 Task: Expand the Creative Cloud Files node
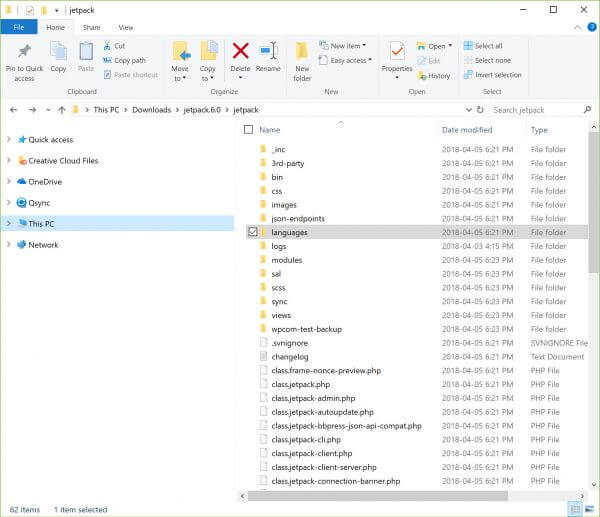(9, 161)
